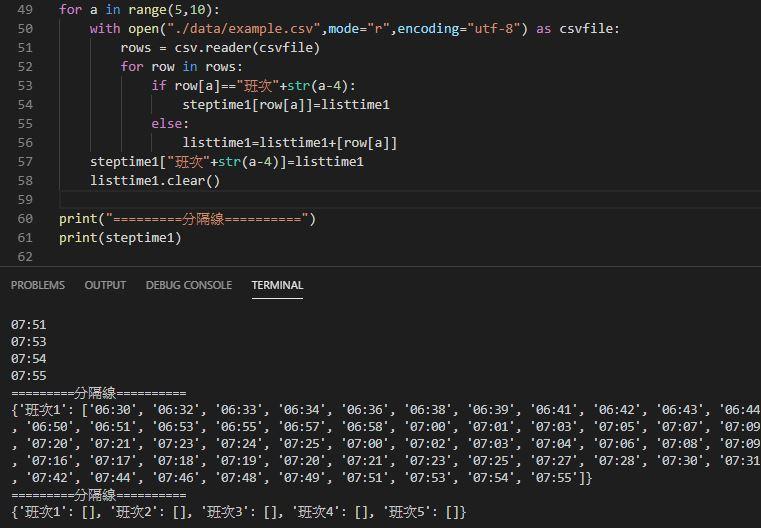Switch to the PROBLEMS panel tab
Screen dimensions: 761x528
(x=38, y=285)
